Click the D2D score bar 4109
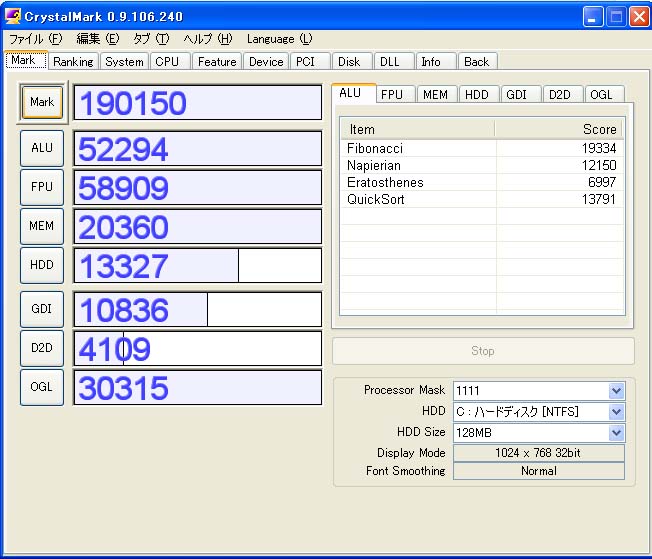The height and width of the screenshot is (559, 652). pyautogui.click(x=198, y=348)
